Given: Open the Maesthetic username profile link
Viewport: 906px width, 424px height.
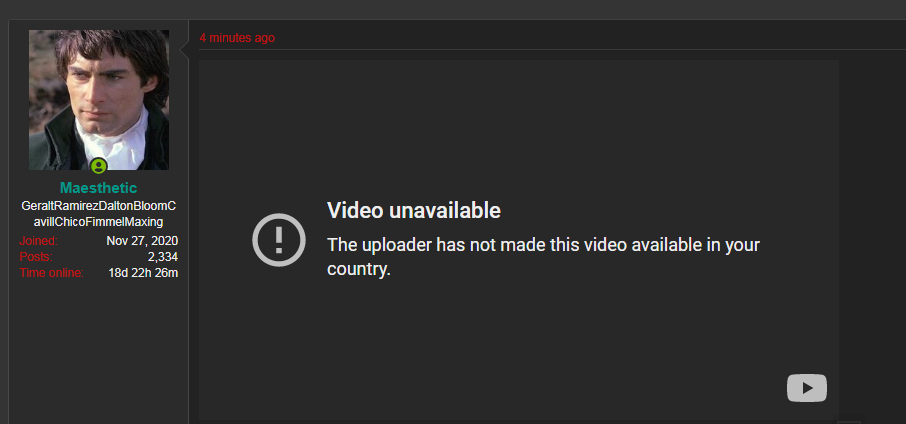Looking at the screenshot, I should 99,188.
